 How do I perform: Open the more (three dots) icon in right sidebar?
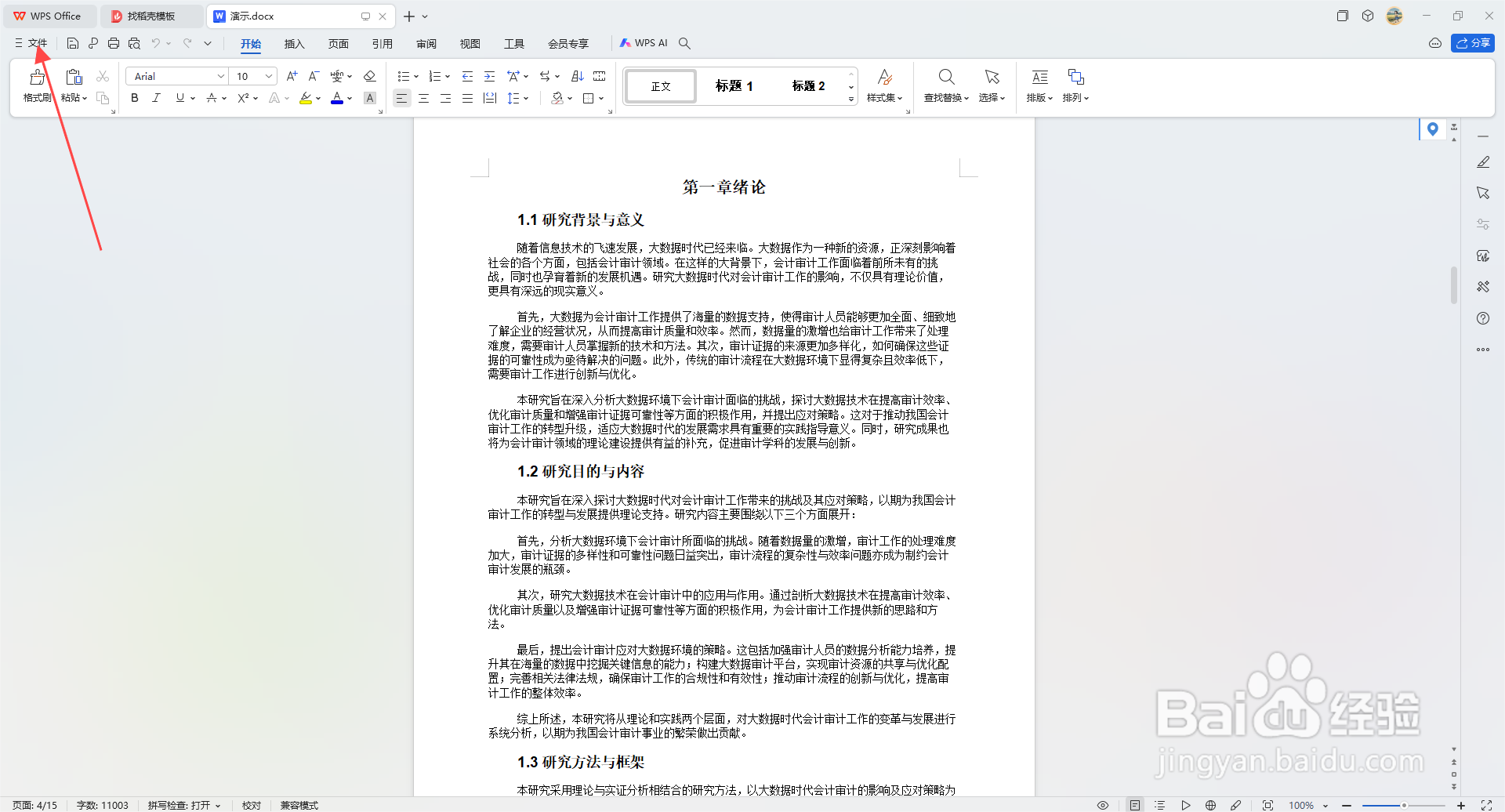[x=1483, y=350]
